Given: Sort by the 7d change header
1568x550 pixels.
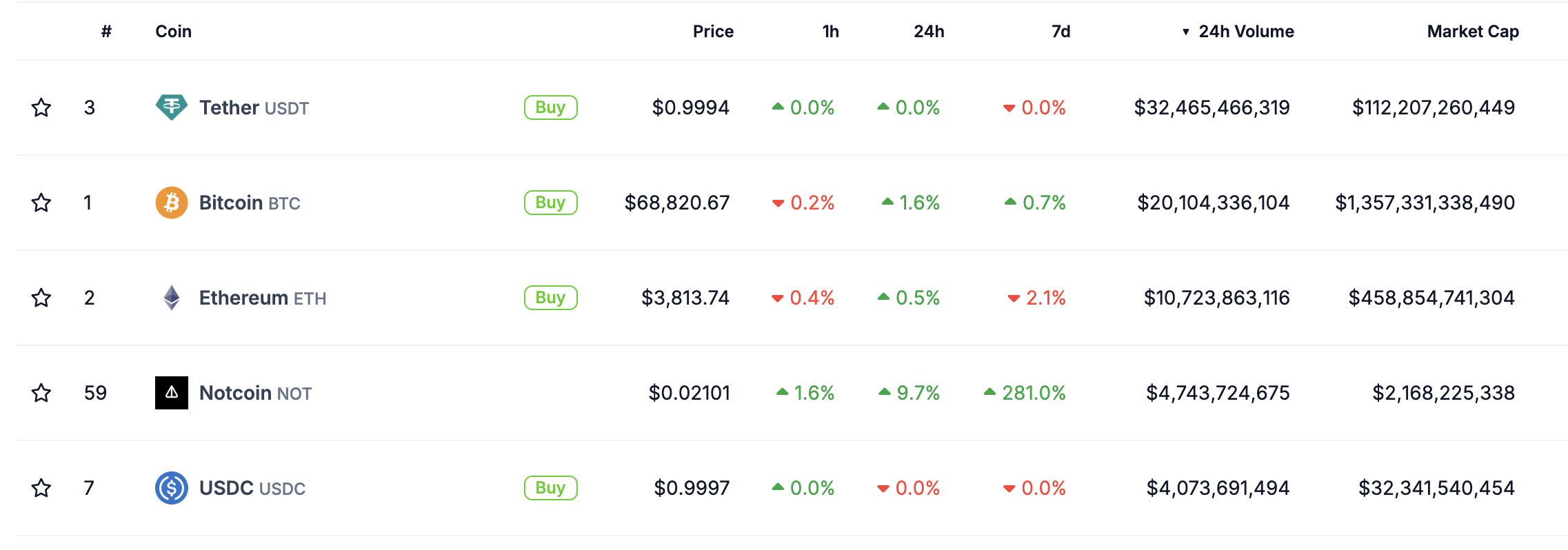Looking at the screenshot, I should [x=1061, y=32].
